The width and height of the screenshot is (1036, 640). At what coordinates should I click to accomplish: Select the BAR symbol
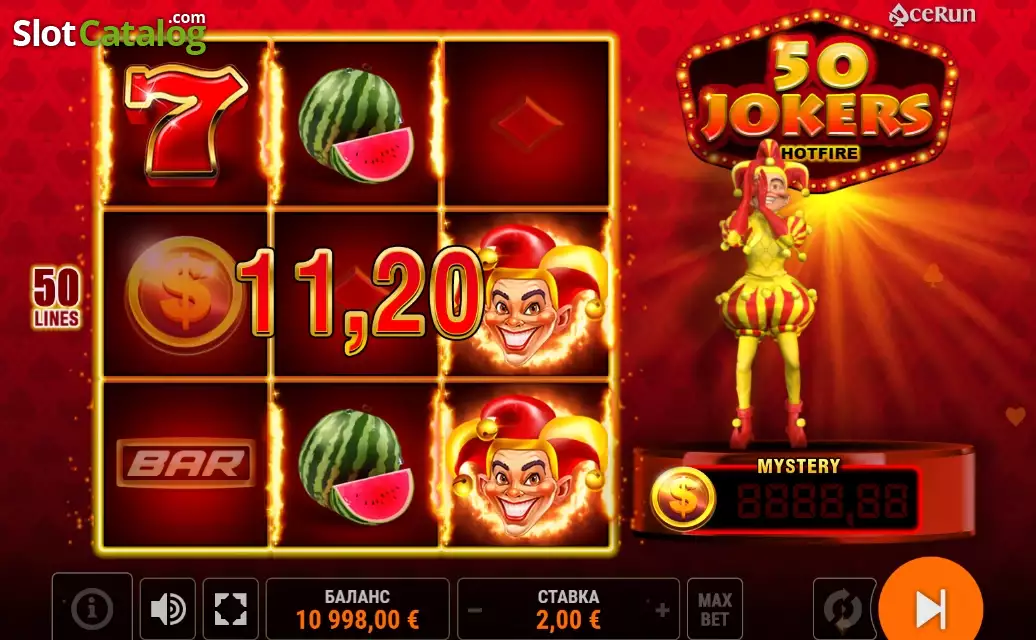tap(186, 463)
